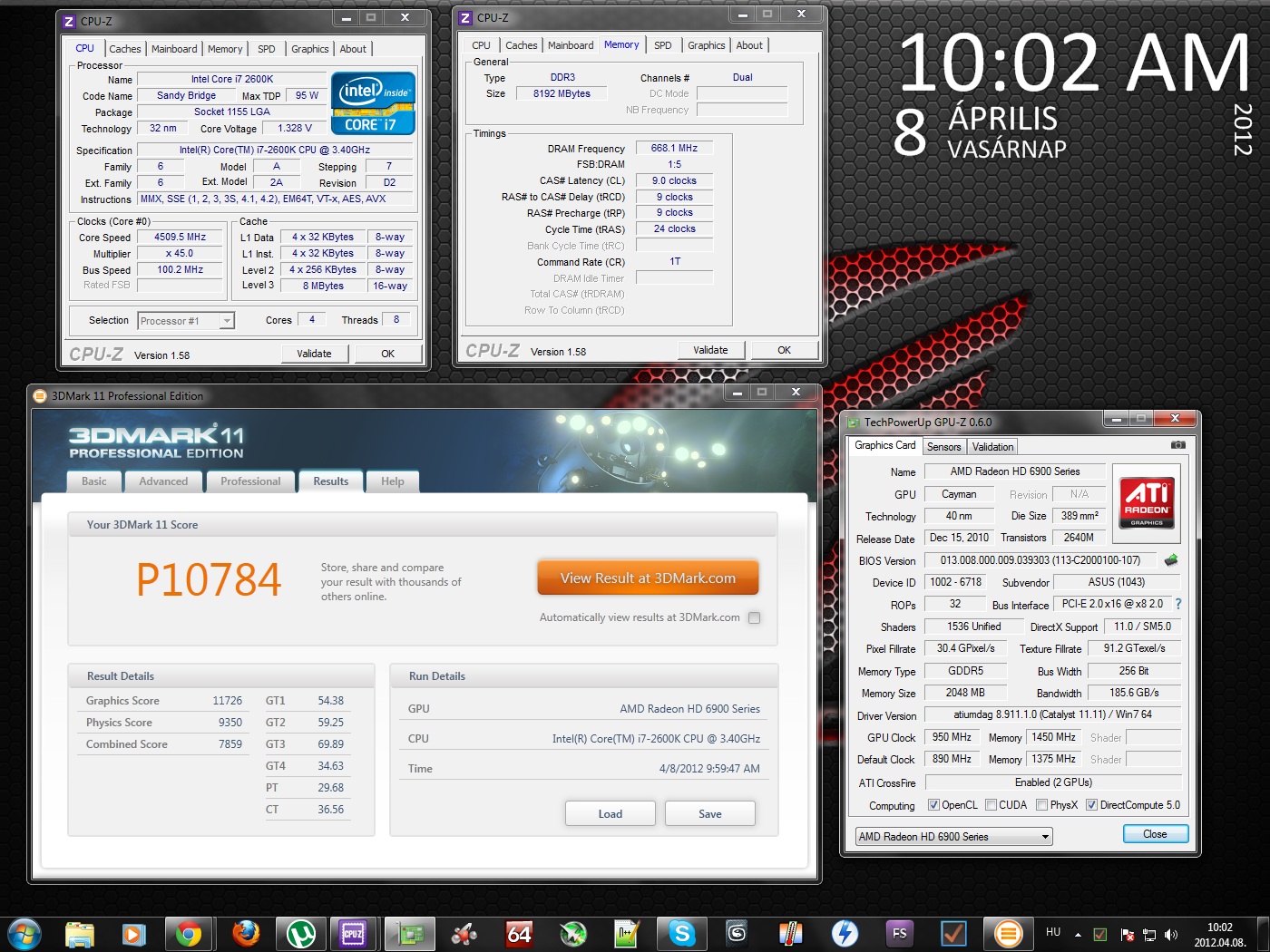Open the SPD tab in the CPU-Z Memory window
The width and height of the screenshot is (1270, 952).
pos(663,45)
